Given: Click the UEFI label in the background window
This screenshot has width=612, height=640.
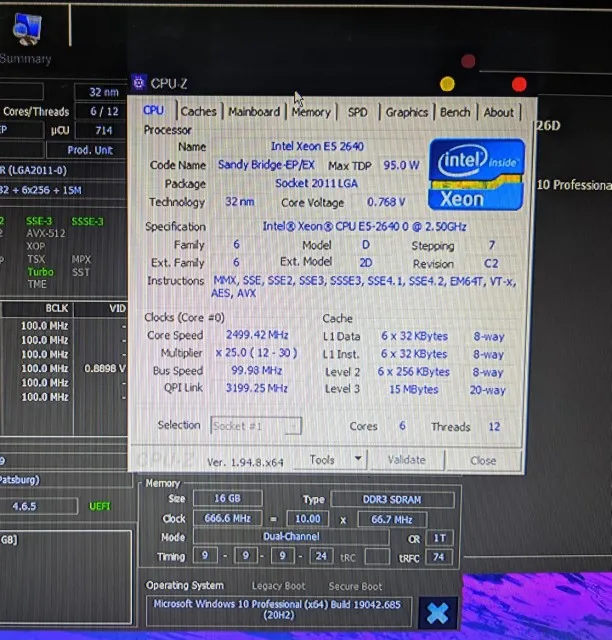Looking at the screenshot, I should pos(100,506).
